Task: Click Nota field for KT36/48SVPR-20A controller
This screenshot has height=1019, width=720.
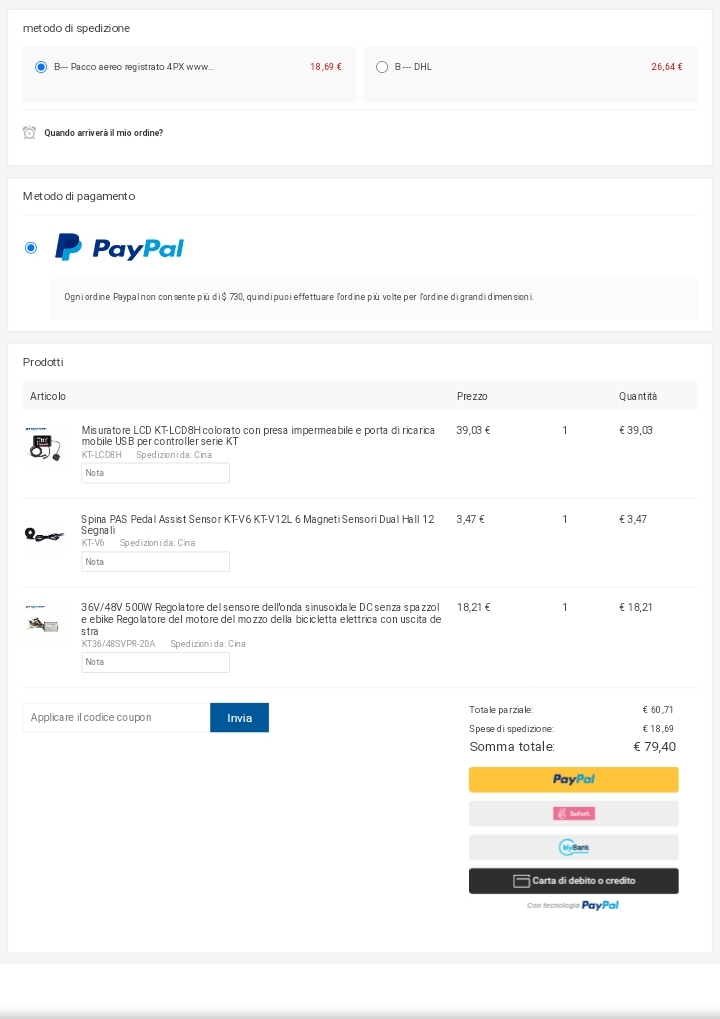Action: pyautogui.click(x=155, y=662)
